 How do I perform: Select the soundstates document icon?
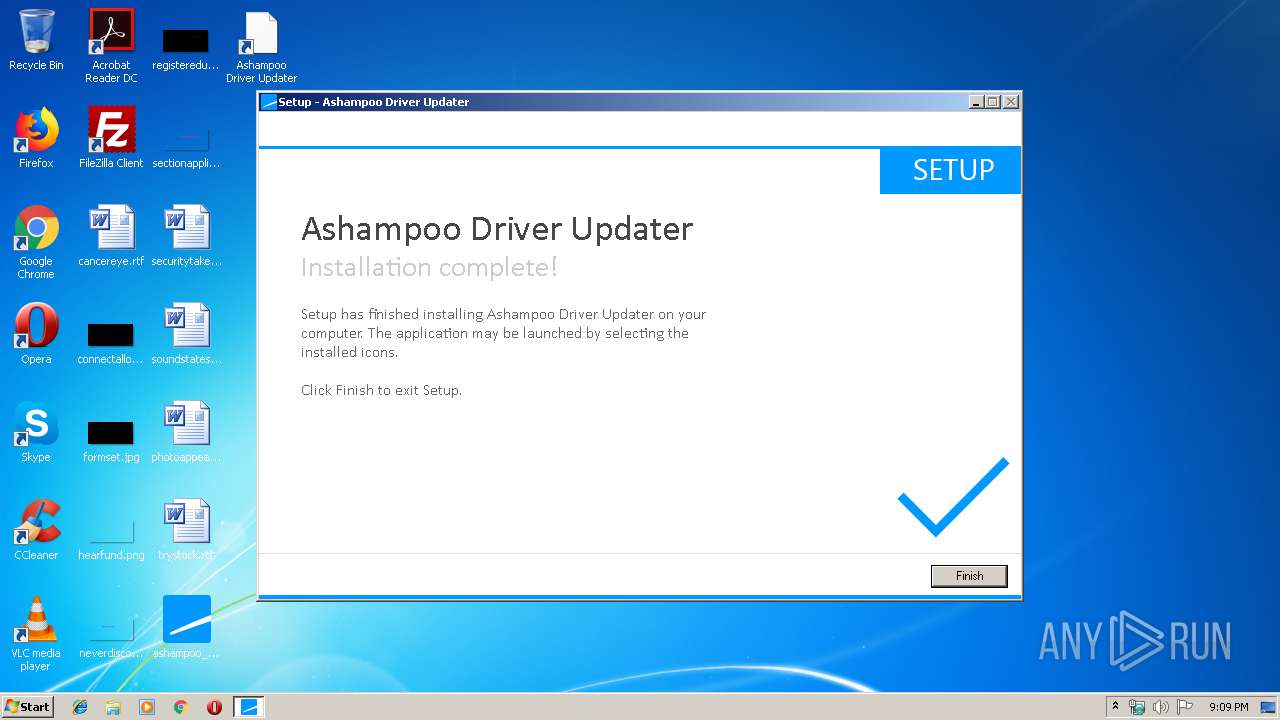tap(187, 335)
